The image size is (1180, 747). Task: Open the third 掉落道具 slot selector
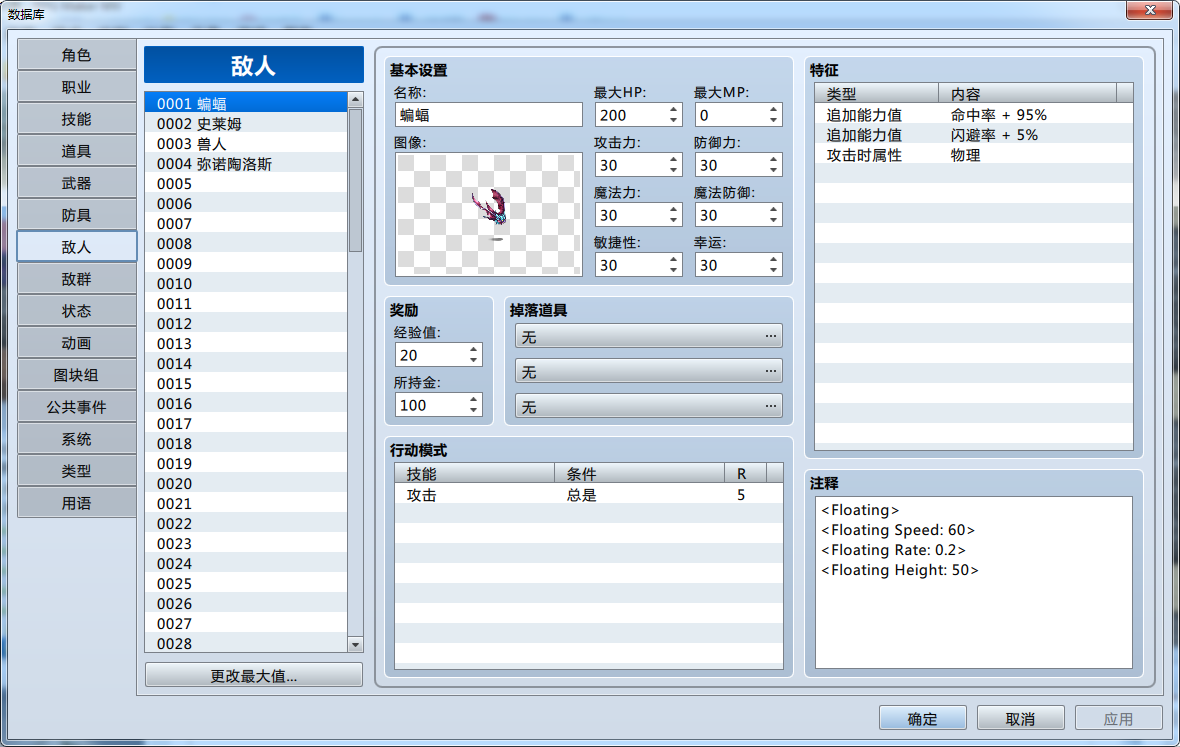point(649,406)
